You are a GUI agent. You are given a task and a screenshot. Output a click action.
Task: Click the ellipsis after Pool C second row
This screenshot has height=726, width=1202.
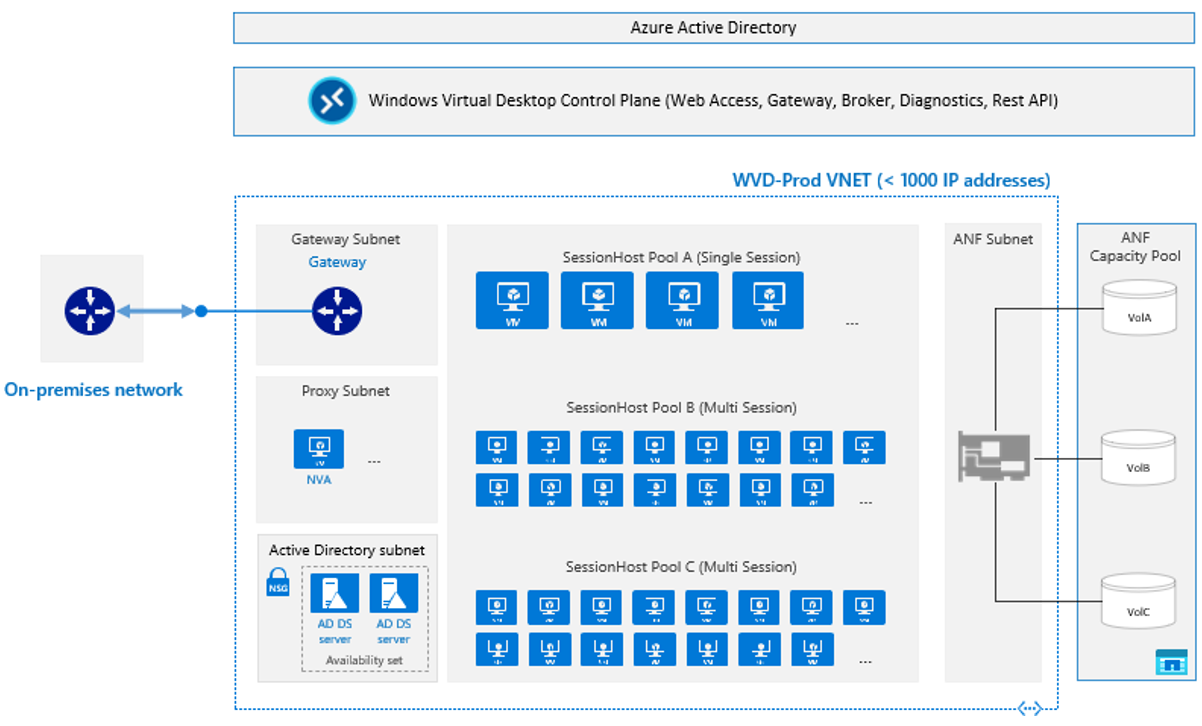pos(865,661)
